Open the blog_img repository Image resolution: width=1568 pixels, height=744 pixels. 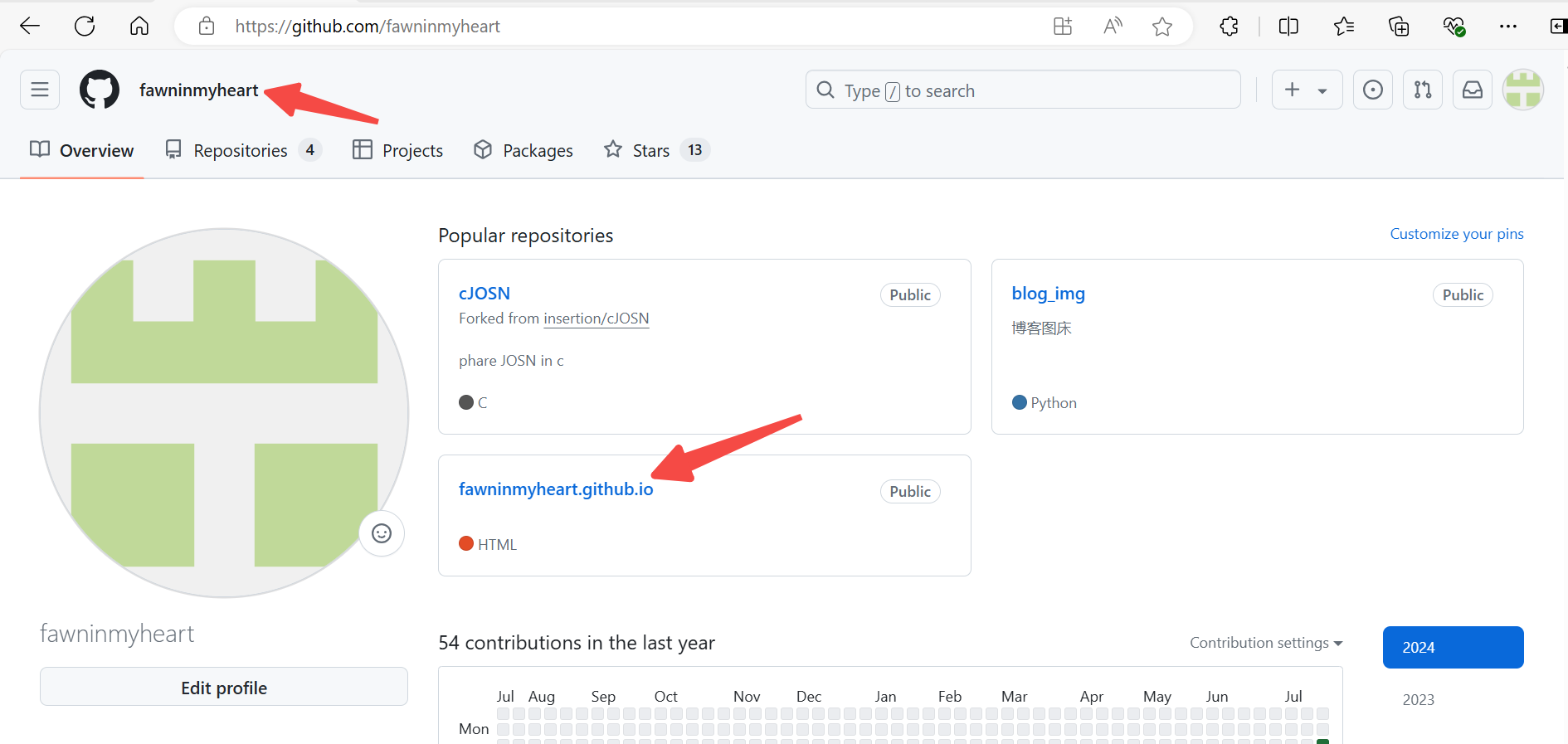(x=1049, y=294)
